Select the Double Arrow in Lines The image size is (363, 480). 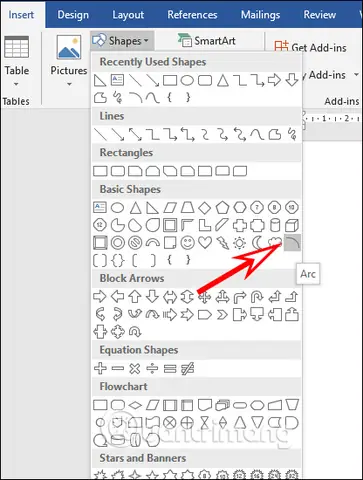135,134
